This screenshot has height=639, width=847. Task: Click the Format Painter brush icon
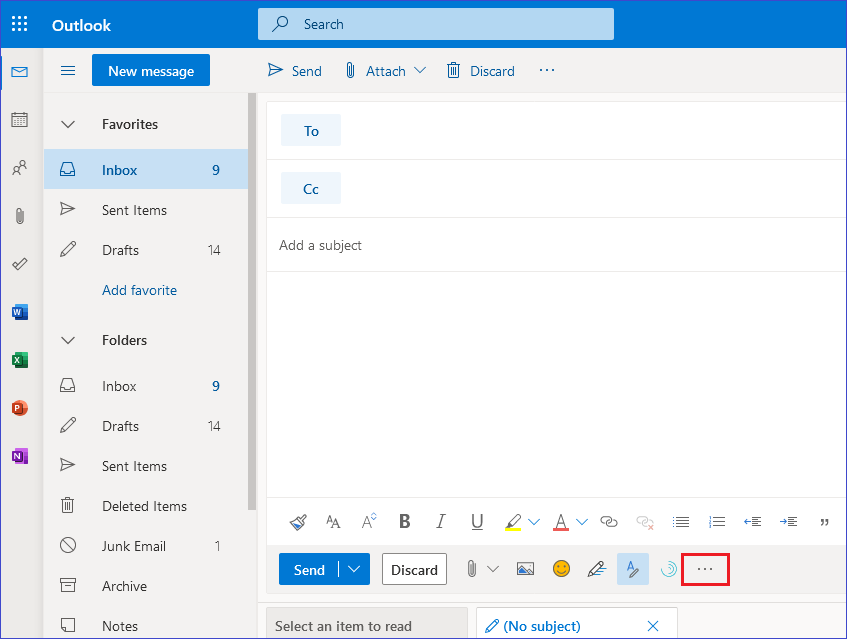[x=298, y=521]
